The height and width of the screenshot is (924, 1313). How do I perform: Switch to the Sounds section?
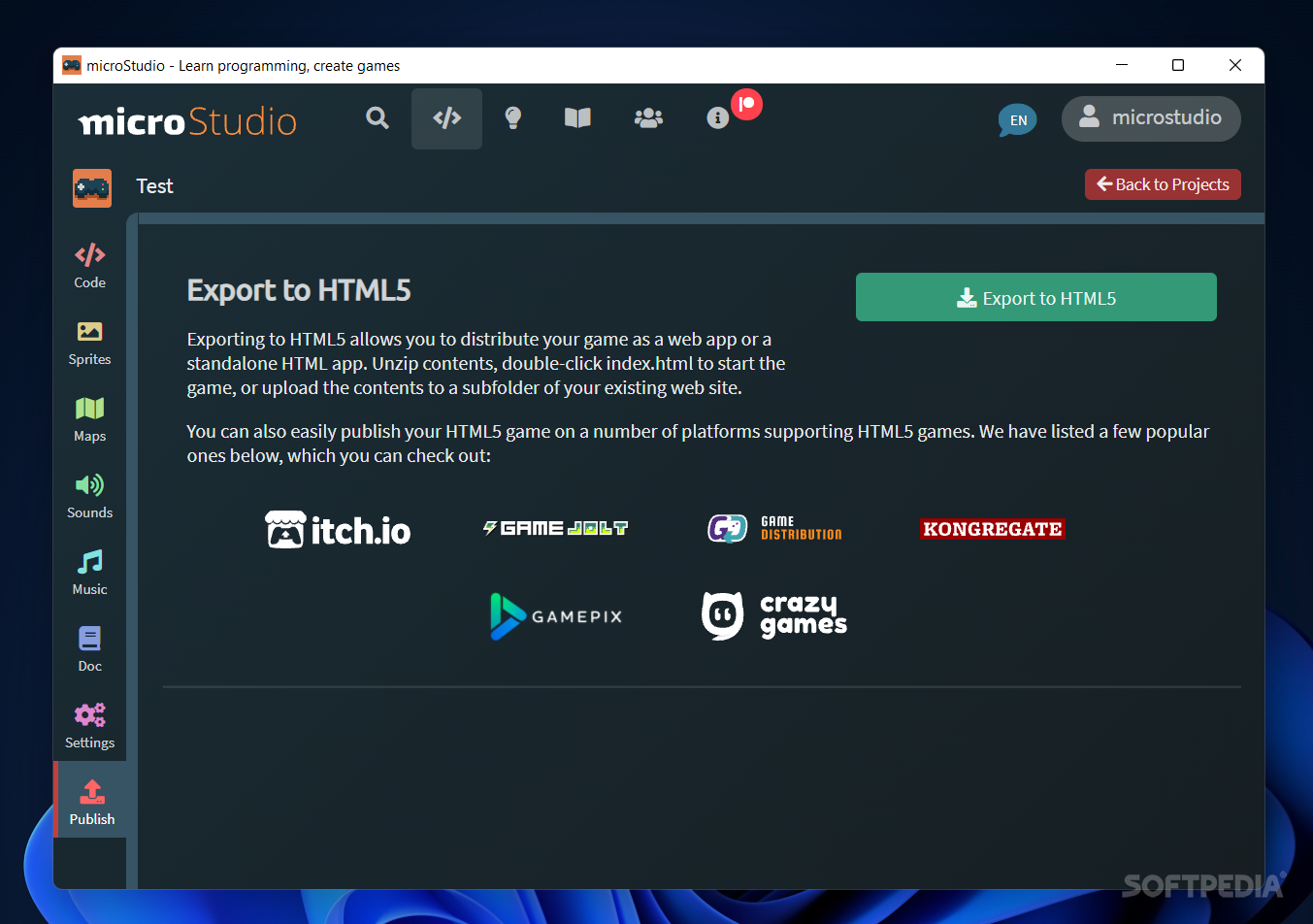[90, 496]
